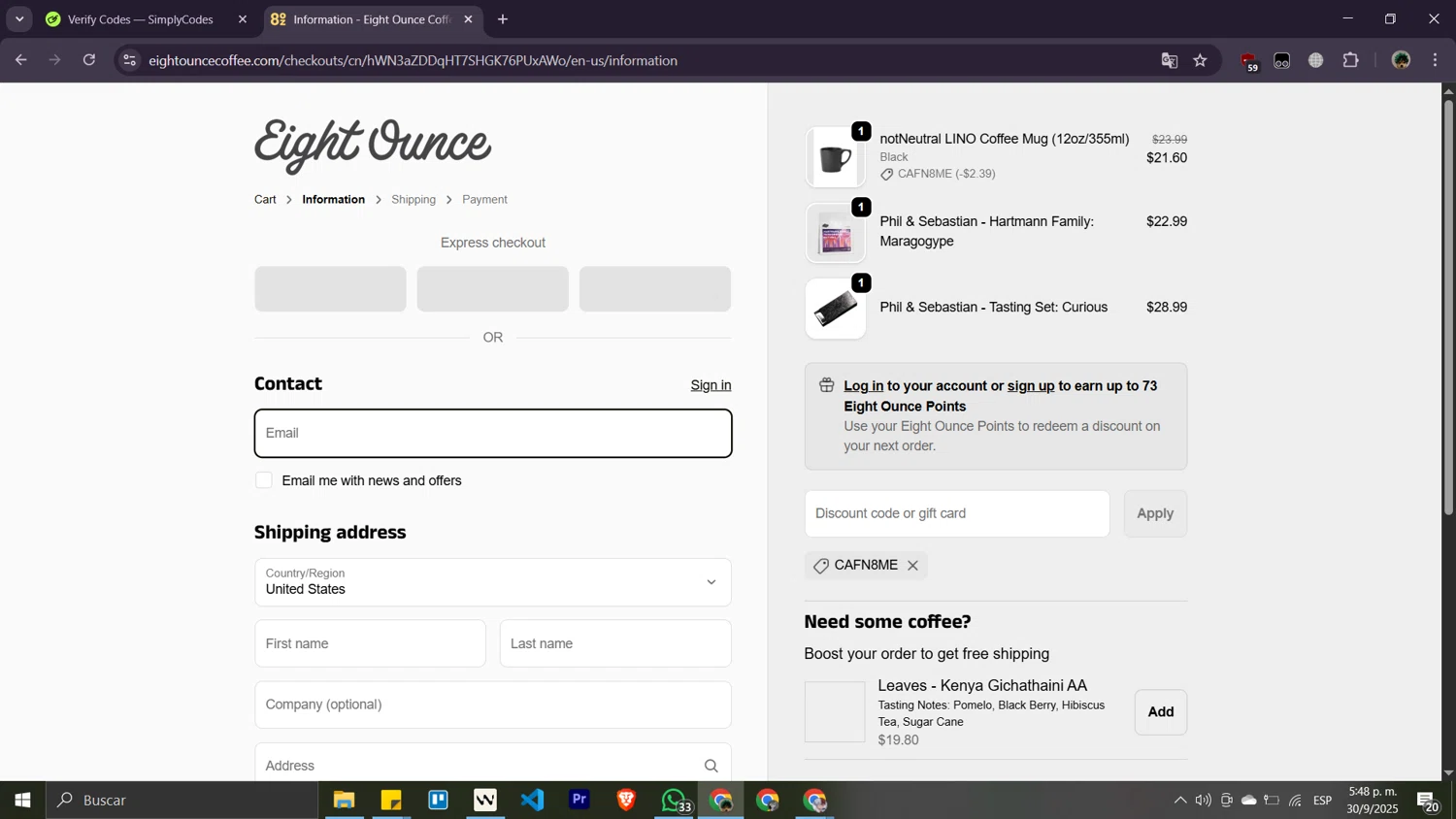Viewport: 1456px width, 819px height.
Task: Open Brave browser from the taskbar
Action: tap(626, 800)
